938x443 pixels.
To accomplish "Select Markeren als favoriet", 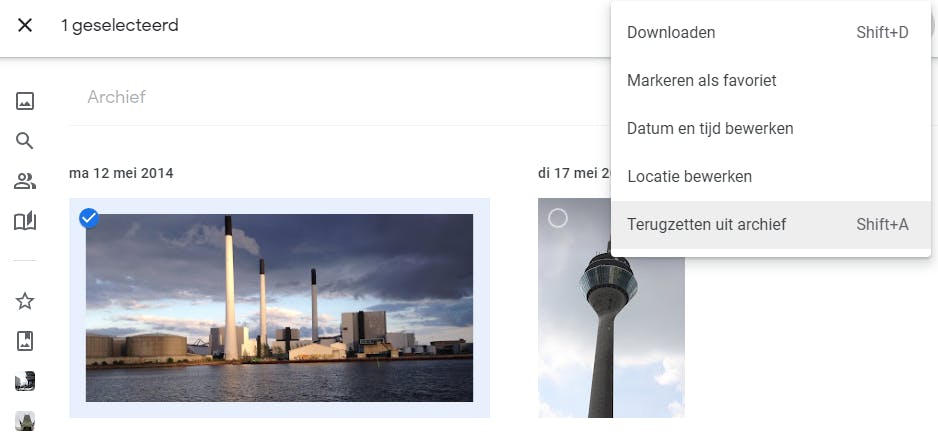I will pyautogui.click(x=701, y=80).
